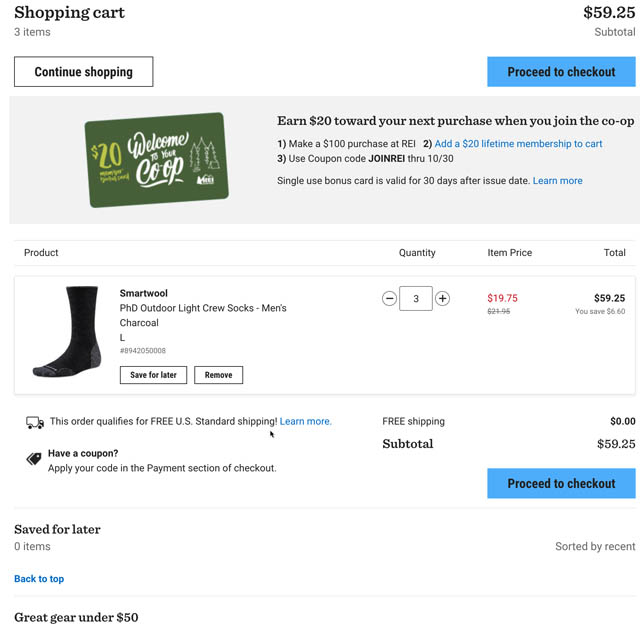
Task: Open free shipping Learn more link
Action: pyautogui.click(x=305, y=422)
